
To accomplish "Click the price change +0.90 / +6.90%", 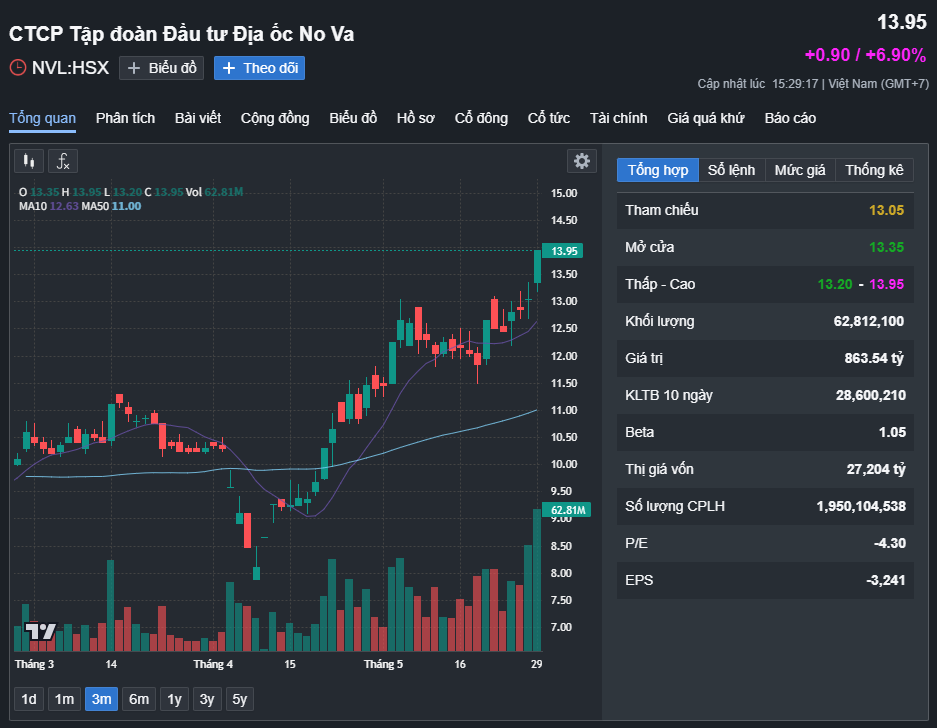I will click(865, 55).
